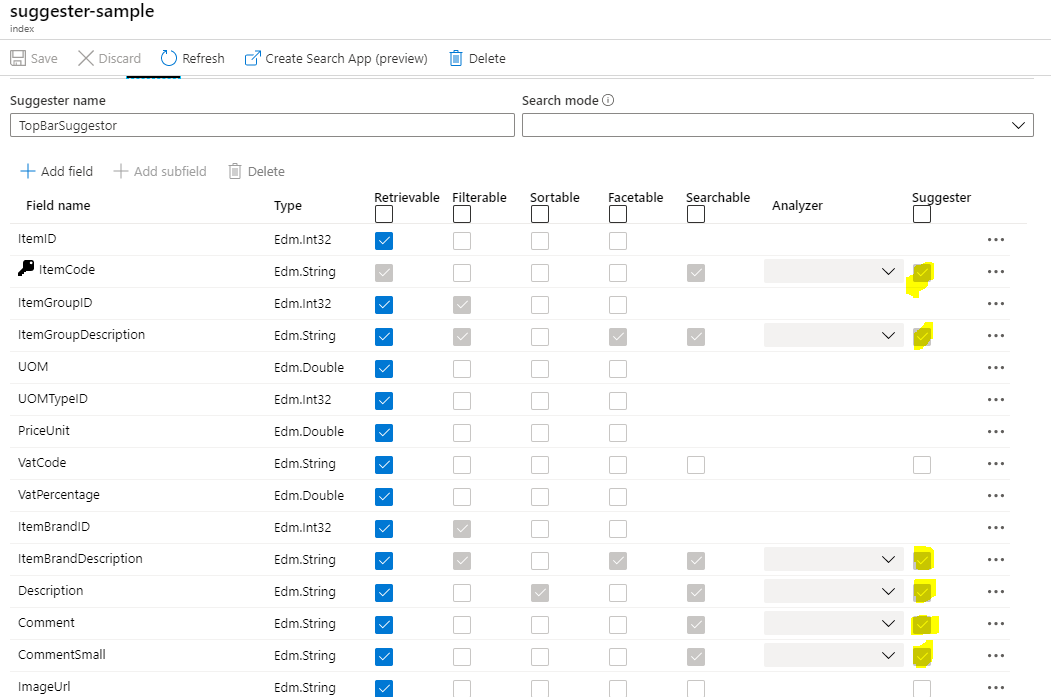Screen dimensions: 1051x697
Task: Check Facetable for ItemBrandID row
Action: tap(618, 529)
